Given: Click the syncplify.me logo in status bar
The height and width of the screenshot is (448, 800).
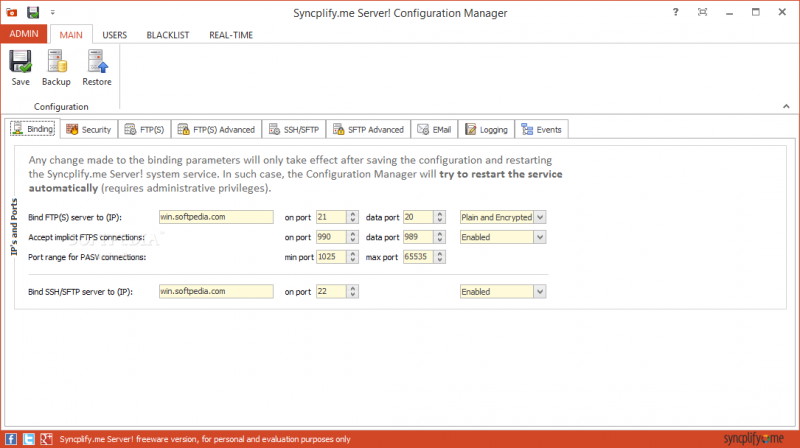Looking at the screenshot, I should click(x=753, y=438).
